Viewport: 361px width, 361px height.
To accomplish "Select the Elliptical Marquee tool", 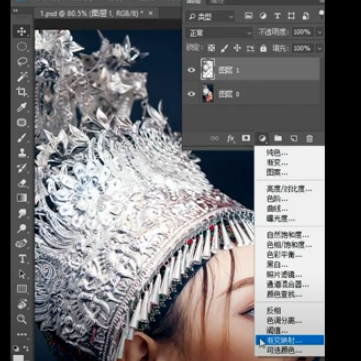I will [x=22, y=46].
